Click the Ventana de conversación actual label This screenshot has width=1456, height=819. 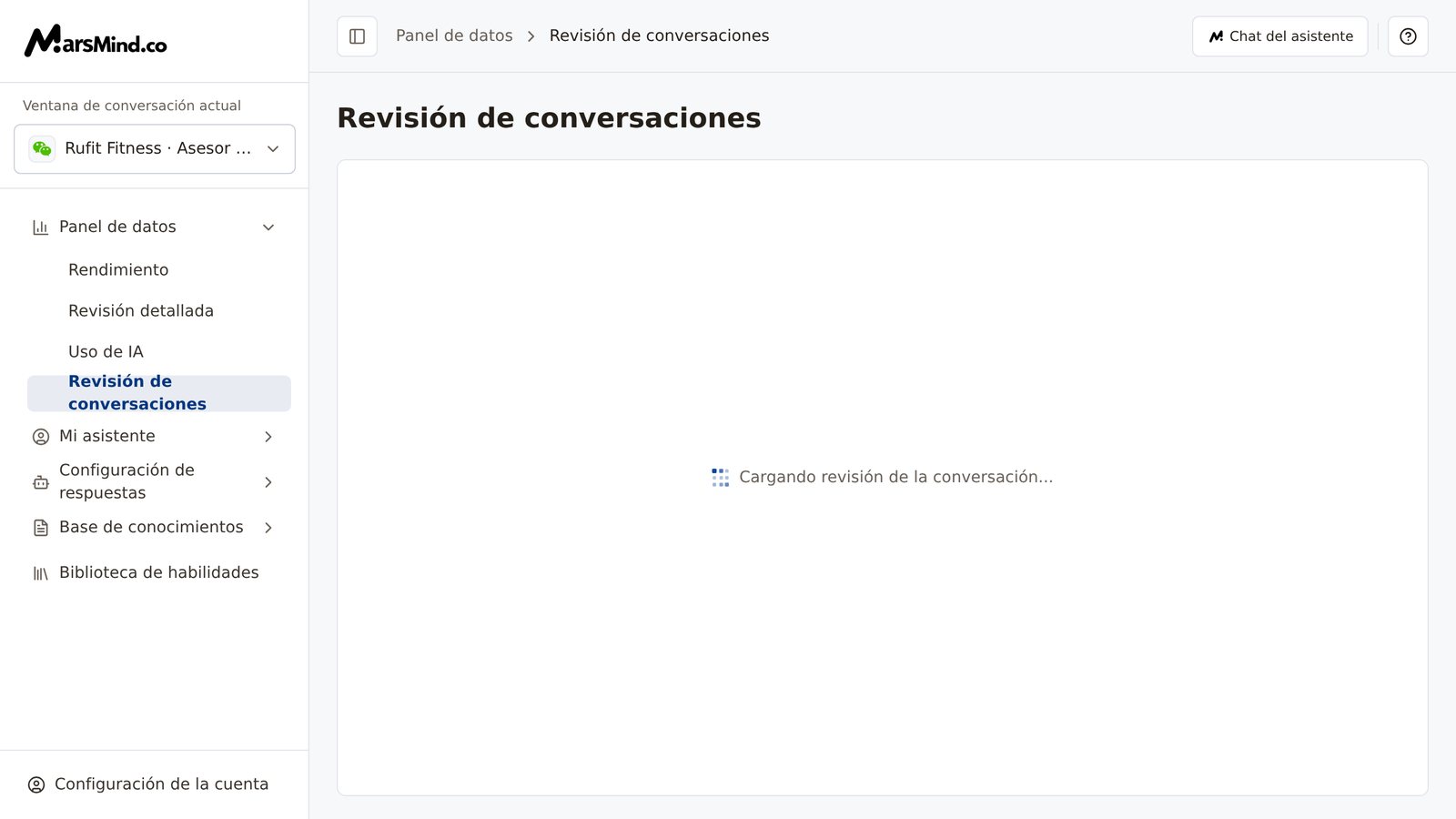[132, 106]
